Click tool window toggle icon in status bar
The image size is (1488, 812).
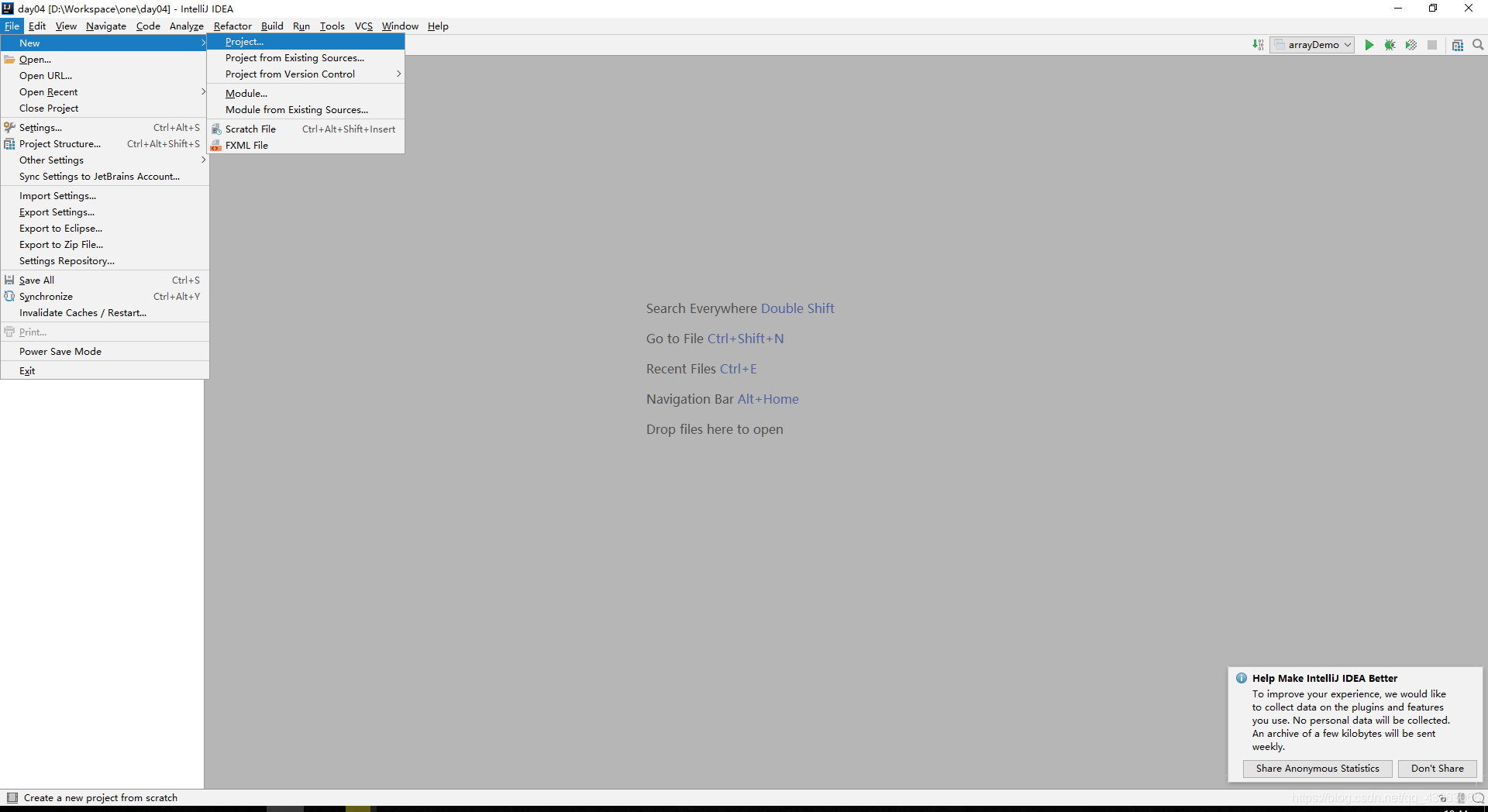click(x=12, y=797)
